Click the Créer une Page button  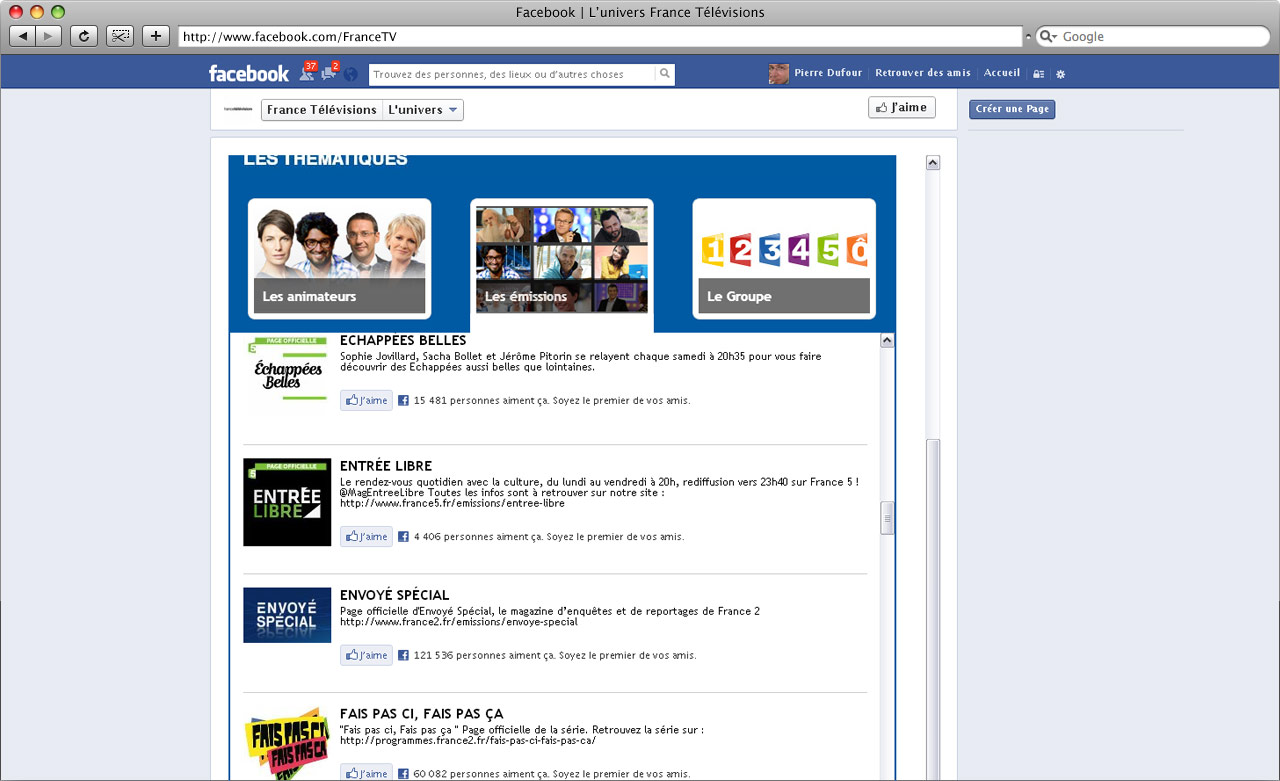pos(1012,109)
